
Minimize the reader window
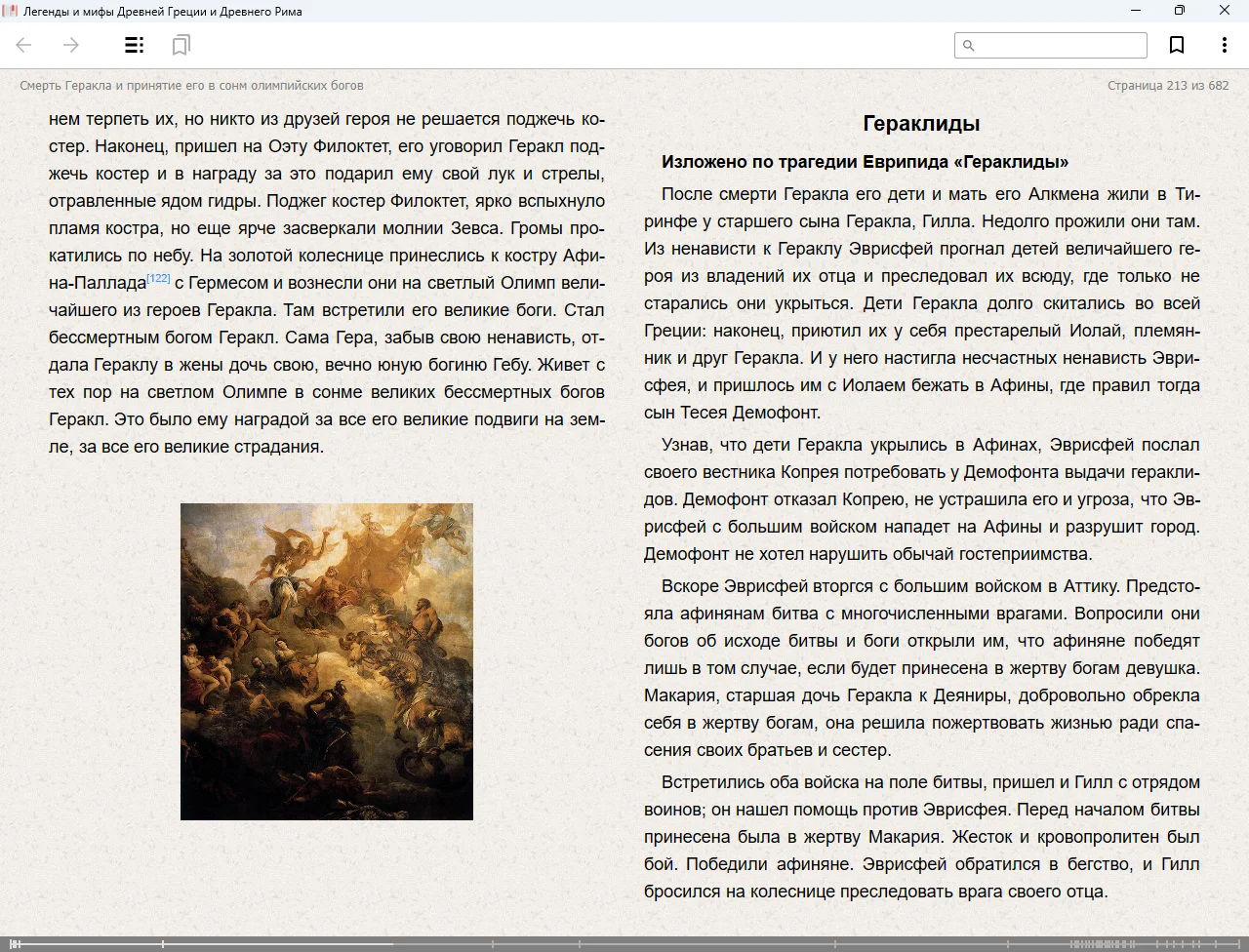point(1136,11)
